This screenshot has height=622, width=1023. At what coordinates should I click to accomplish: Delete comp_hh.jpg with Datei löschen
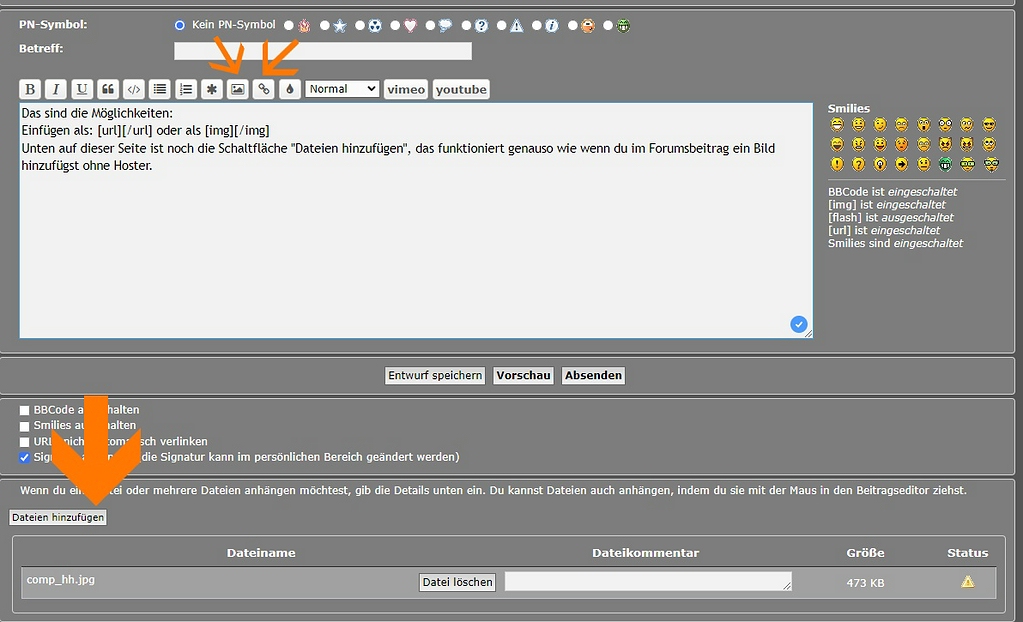[x=457, y=582]
